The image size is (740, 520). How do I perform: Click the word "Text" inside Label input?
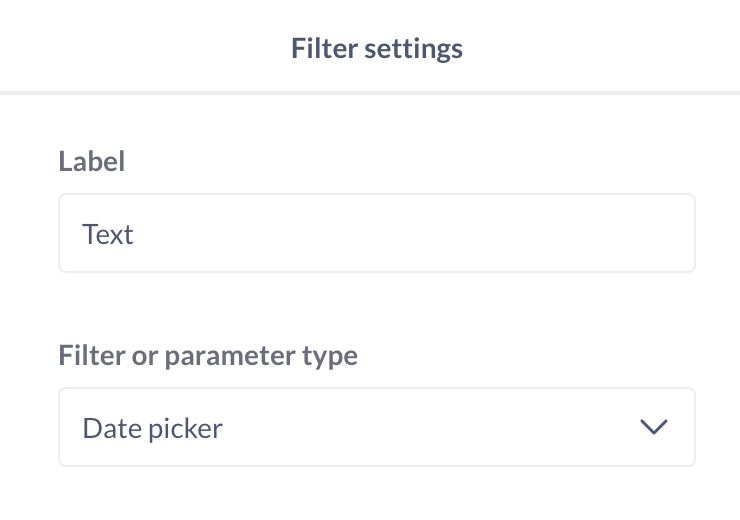108,234
